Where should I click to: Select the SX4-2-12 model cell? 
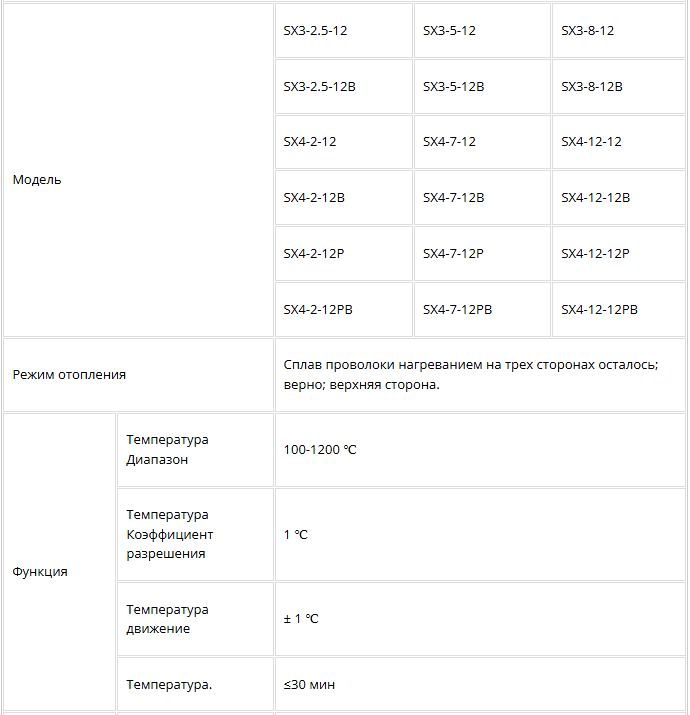[310, 142]
